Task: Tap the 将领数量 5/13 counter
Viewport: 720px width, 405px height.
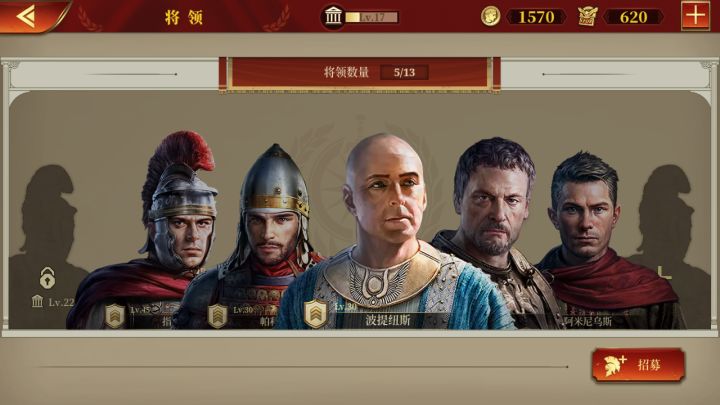Action: point(360,73)
